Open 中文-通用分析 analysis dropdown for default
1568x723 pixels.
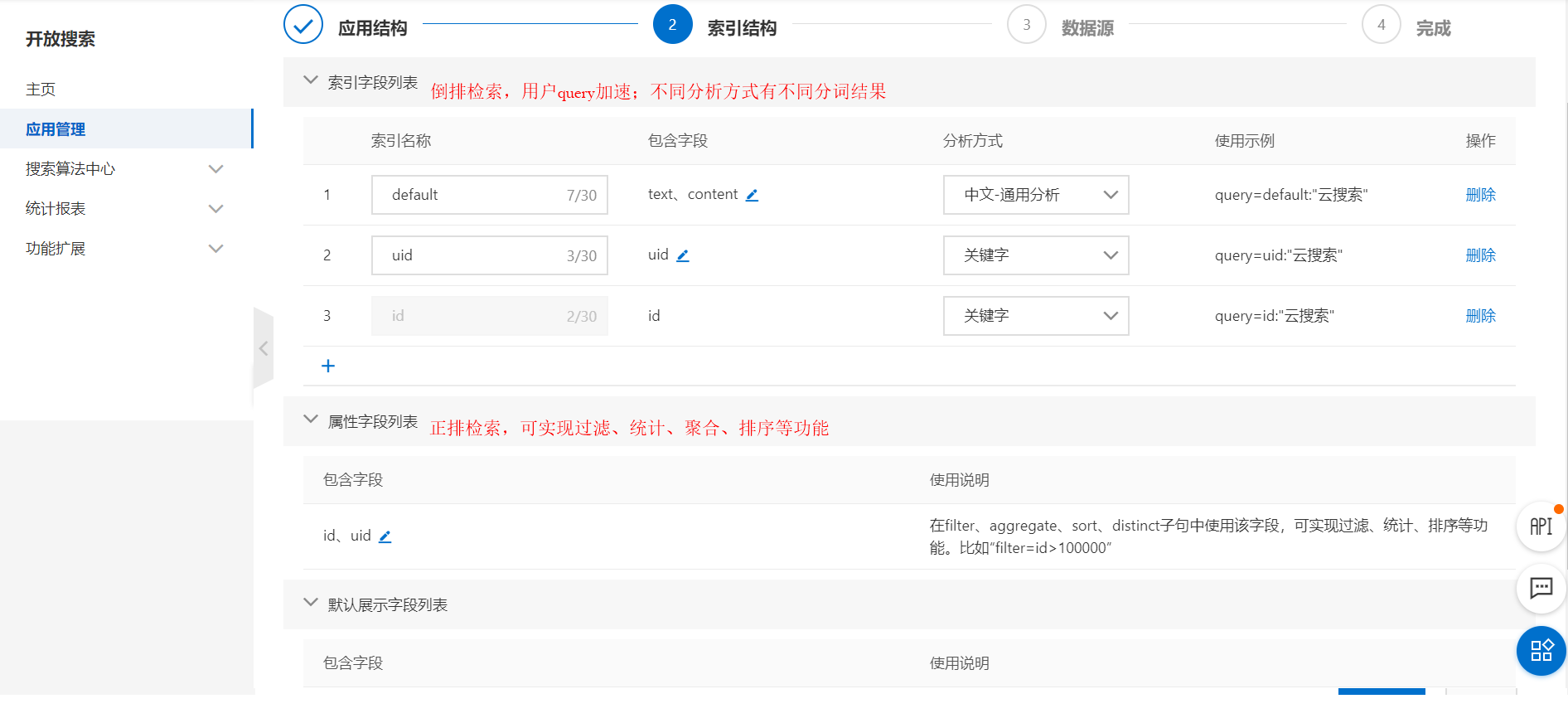(x=1036, y=195)
